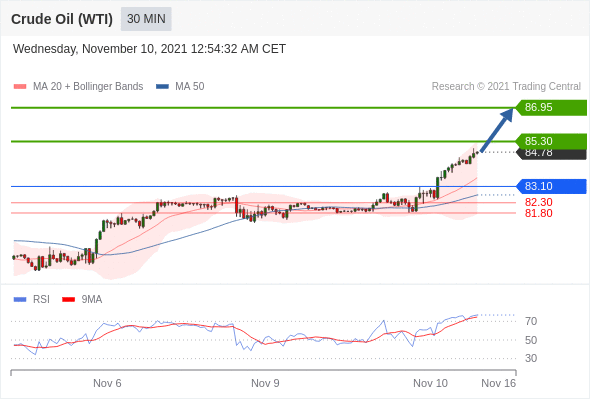
Task: Click the Nov 9 date axis label
Action: [265, 383]
